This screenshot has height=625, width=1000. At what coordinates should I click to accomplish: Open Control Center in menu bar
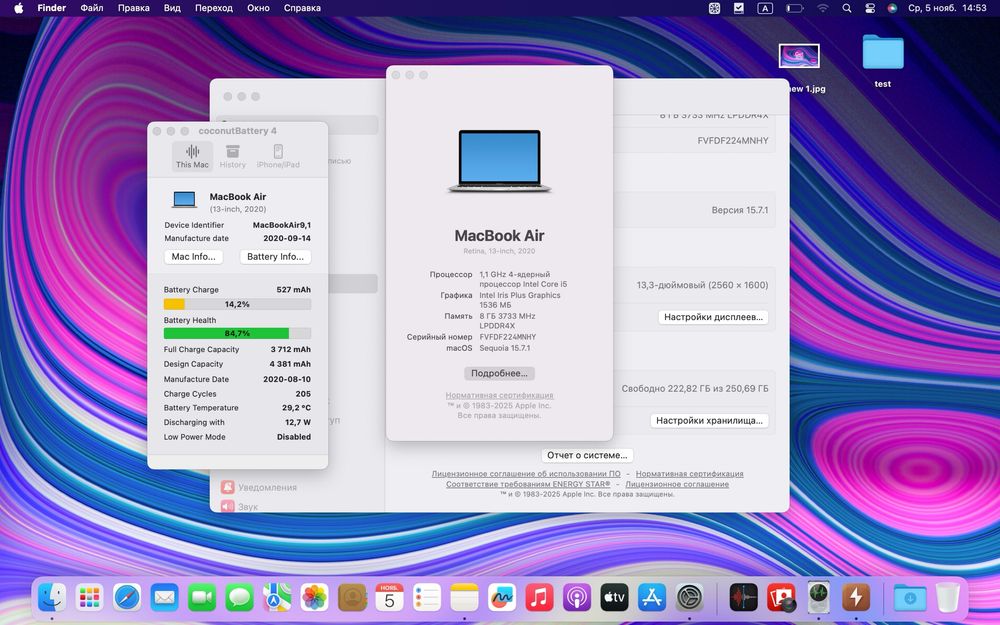(x=870, y=8)
